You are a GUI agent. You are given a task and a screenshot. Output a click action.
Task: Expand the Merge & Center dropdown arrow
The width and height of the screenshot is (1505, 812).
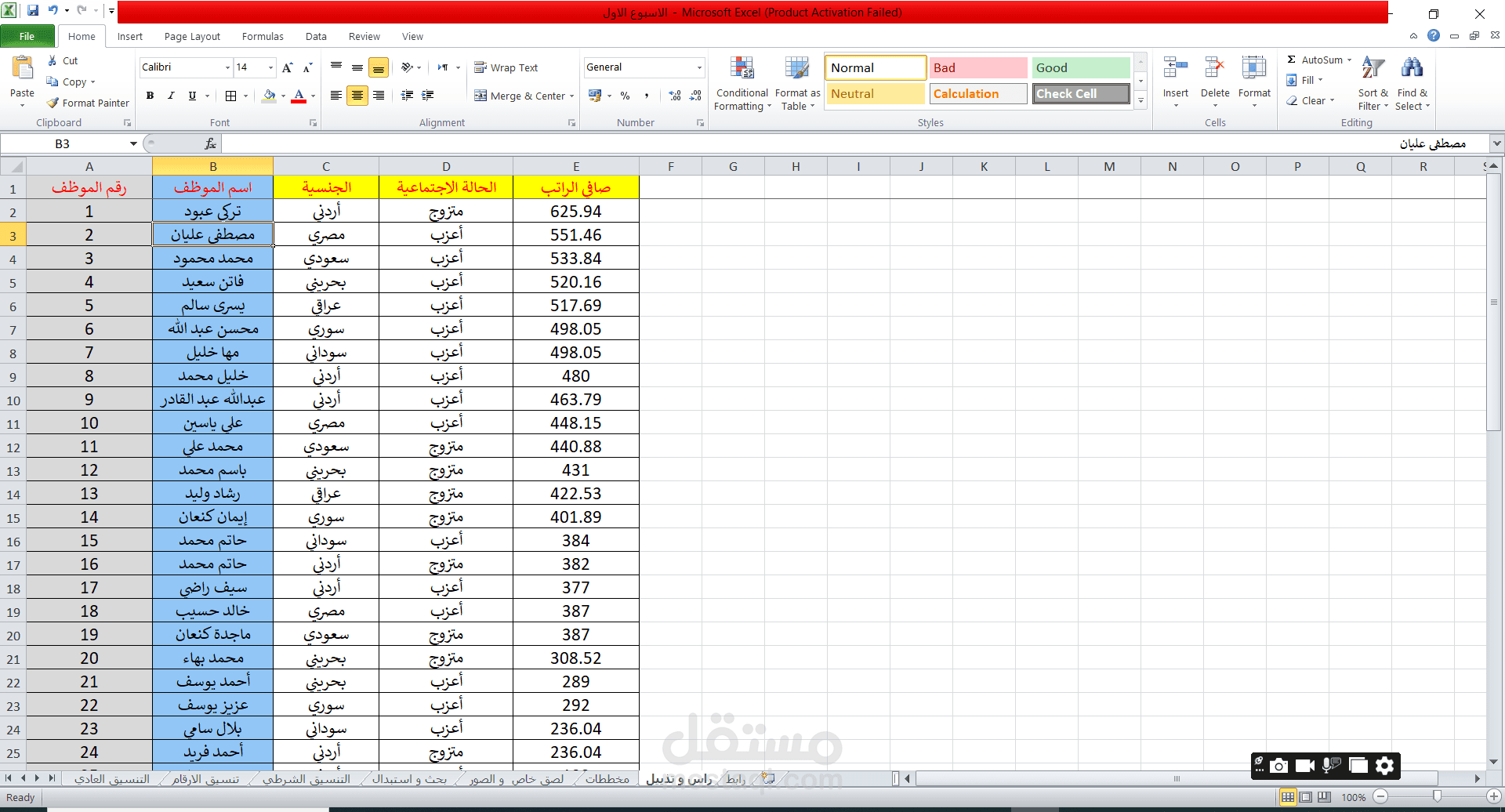tap(571, 96)
